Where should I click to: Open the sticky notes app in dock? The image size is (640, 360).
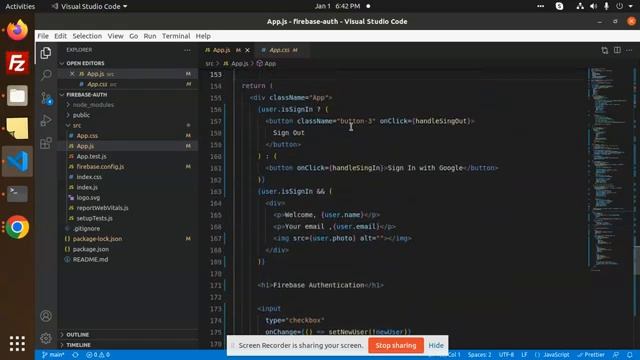pyautogui.click(x=17, y=129)
